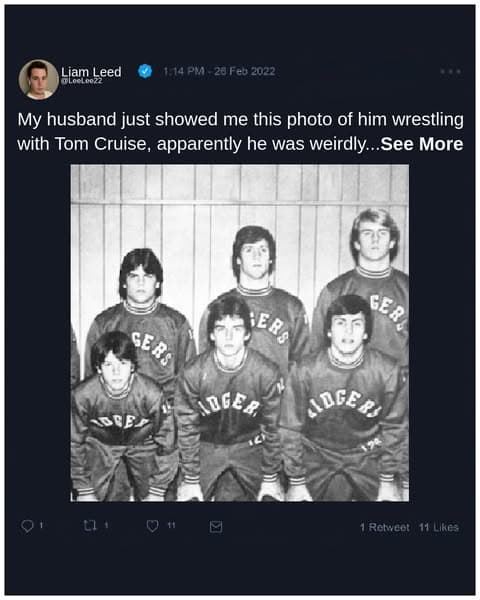View the 11 Likes list
Image resolution: width=480 pixels, height=600 pixels.
tap(439, 527)
